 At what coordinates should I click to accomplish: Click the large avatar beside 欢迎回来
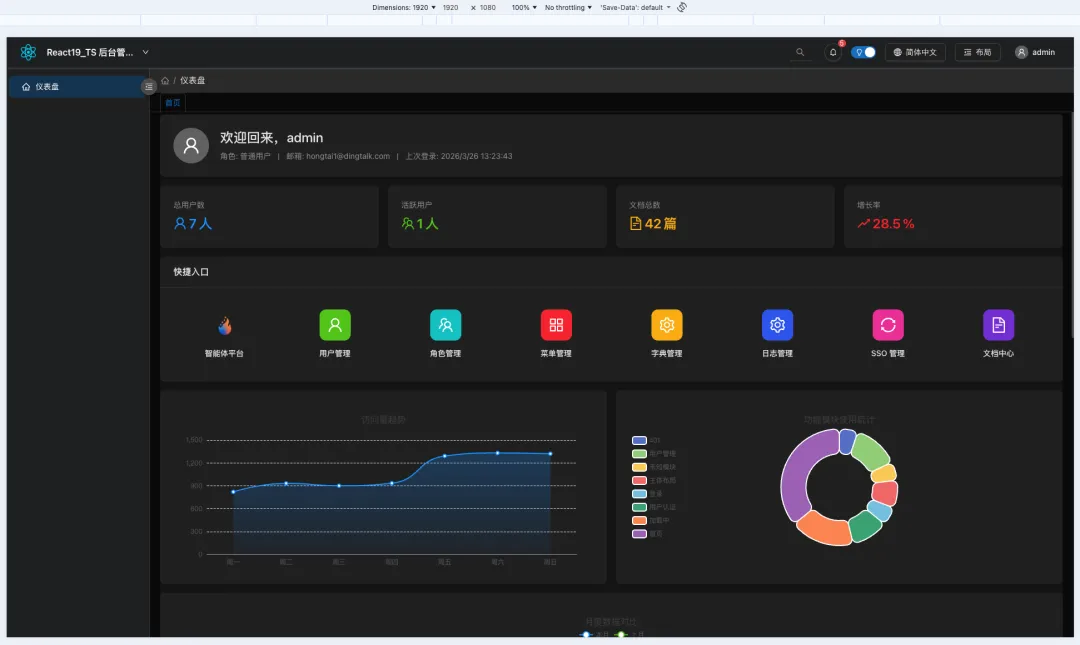point(191,145)
